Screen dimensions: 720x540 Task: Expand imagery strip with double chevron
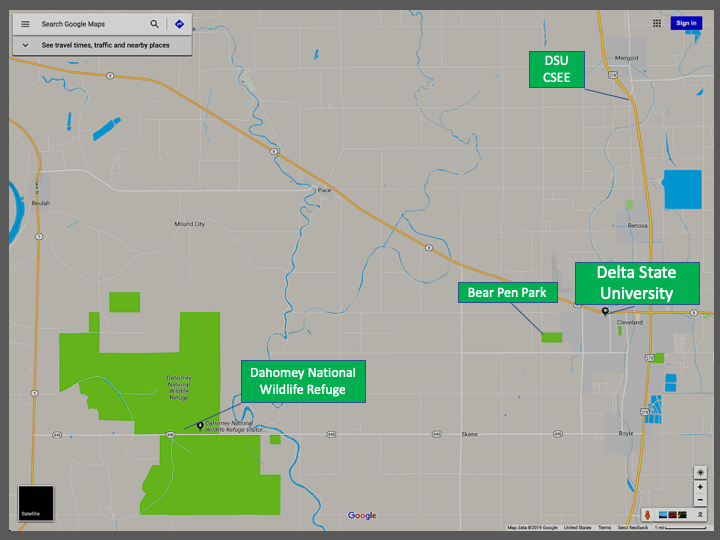[700, 515]
